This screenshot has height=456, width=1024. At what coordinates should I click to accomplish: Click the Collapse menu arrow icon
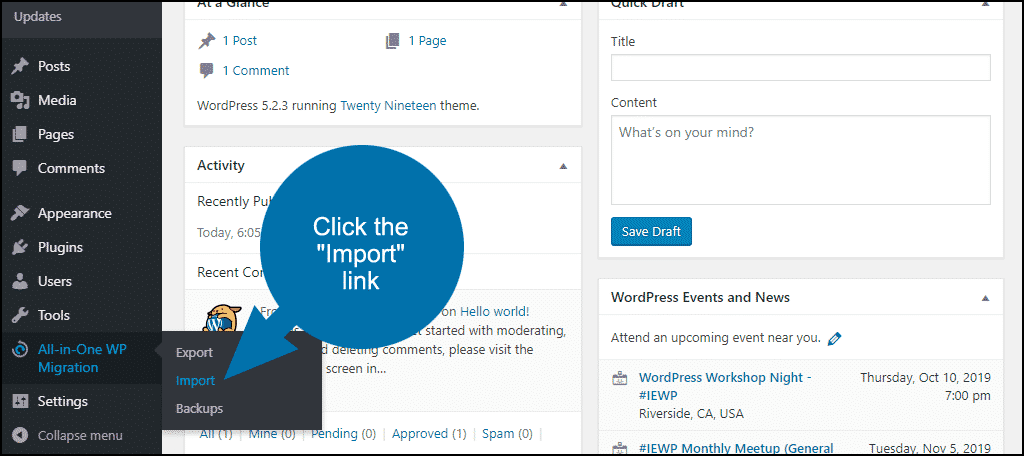[x=20, y=435]
